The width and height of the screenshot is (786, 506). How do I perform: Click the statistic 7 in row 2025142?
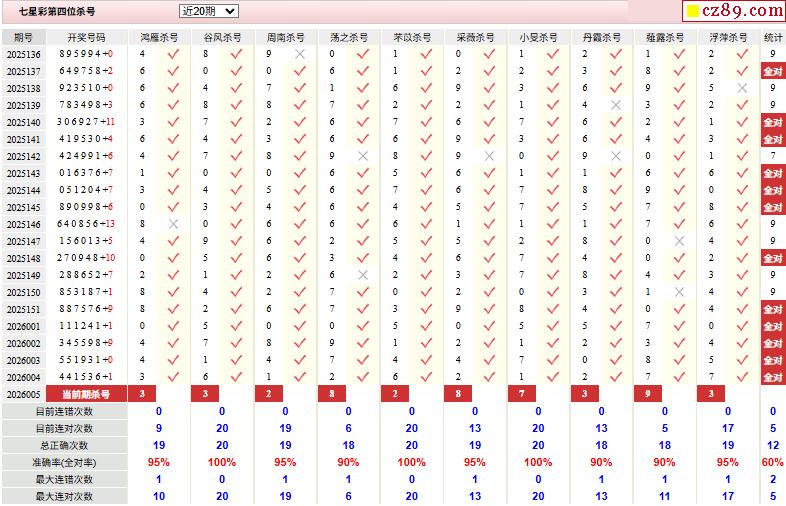click(x=772, y=156)
